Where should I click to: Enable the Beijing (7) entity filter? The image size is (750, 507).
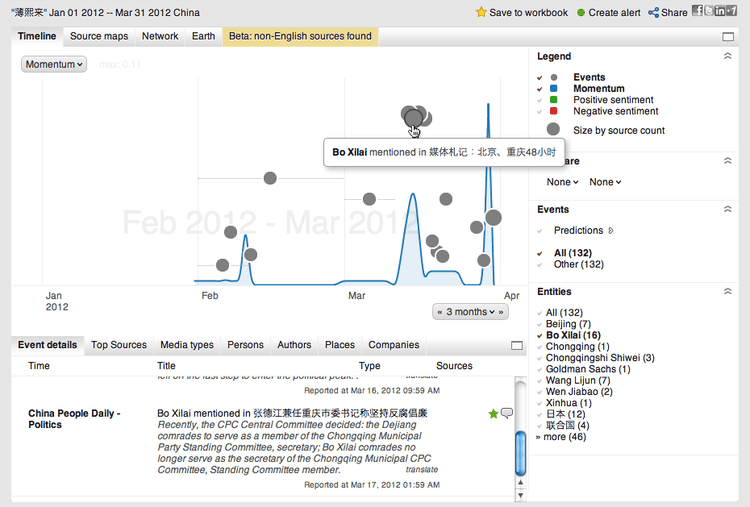540,325
